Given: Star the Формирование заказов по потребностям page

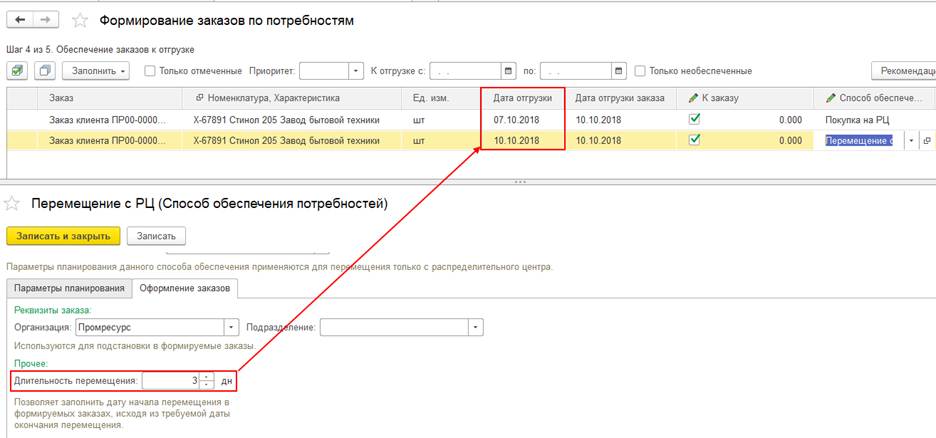Looking at the screenshot, I should pos(79,21).
